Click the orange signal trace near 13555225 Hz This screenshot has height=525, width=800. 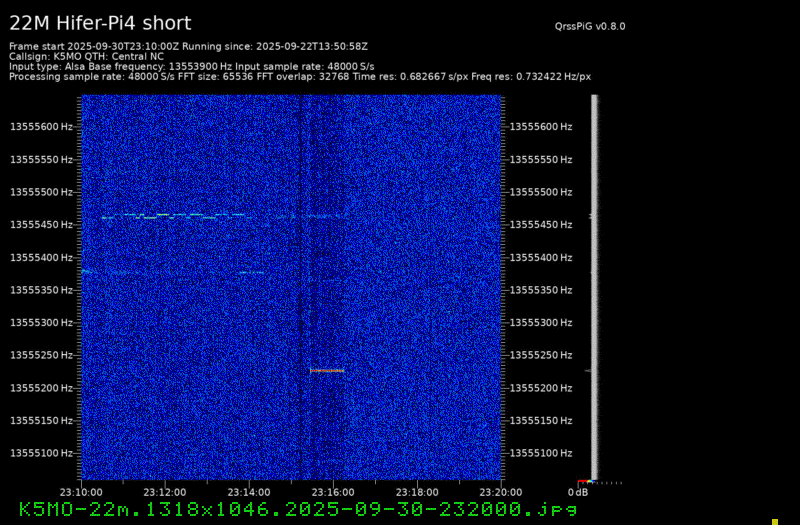pos(327,371)
